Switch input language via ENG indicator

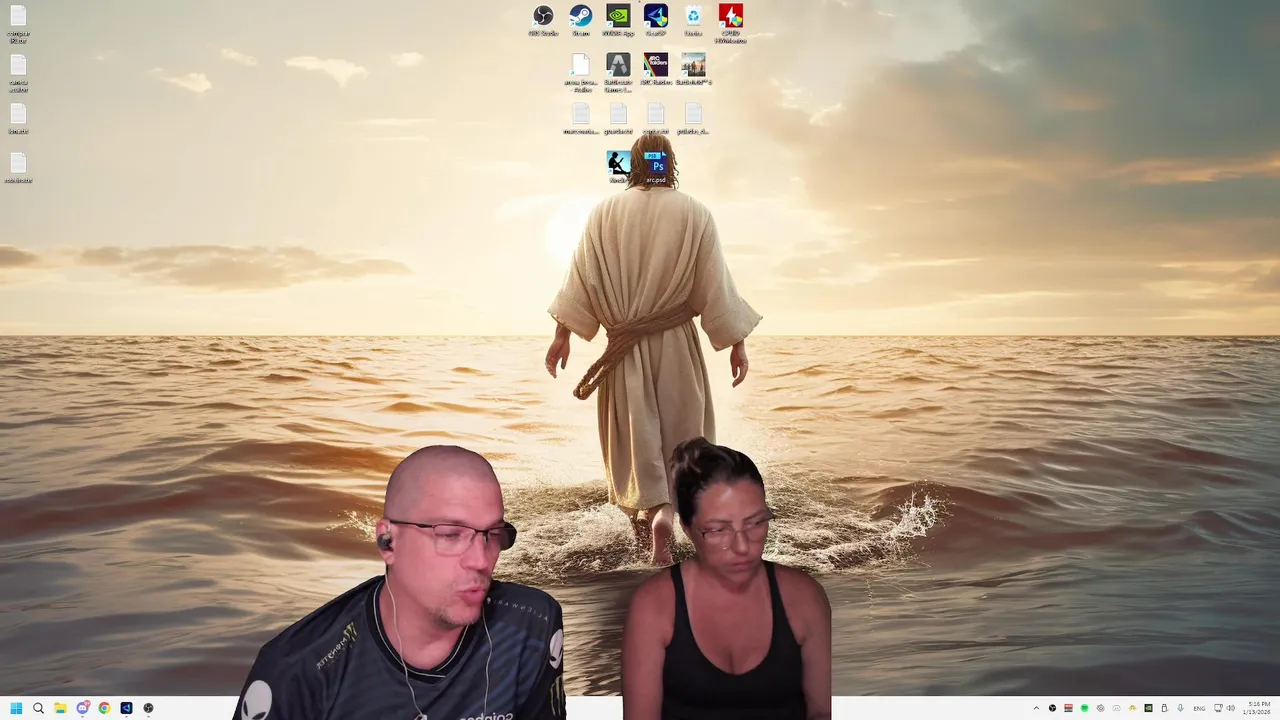click(x=1199, y=708)
